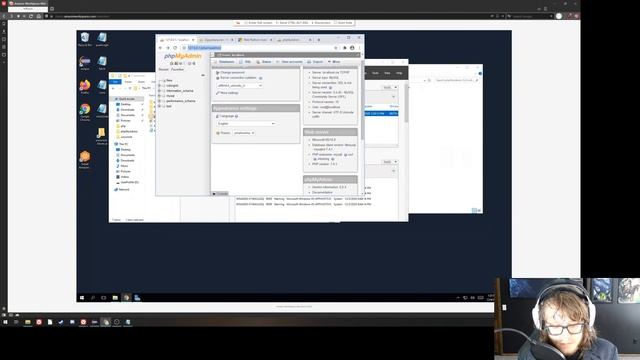Image resolution: width=640 pixels, height=360 pixels.
Task: Click the Change password link
Action: coord(232,72)
